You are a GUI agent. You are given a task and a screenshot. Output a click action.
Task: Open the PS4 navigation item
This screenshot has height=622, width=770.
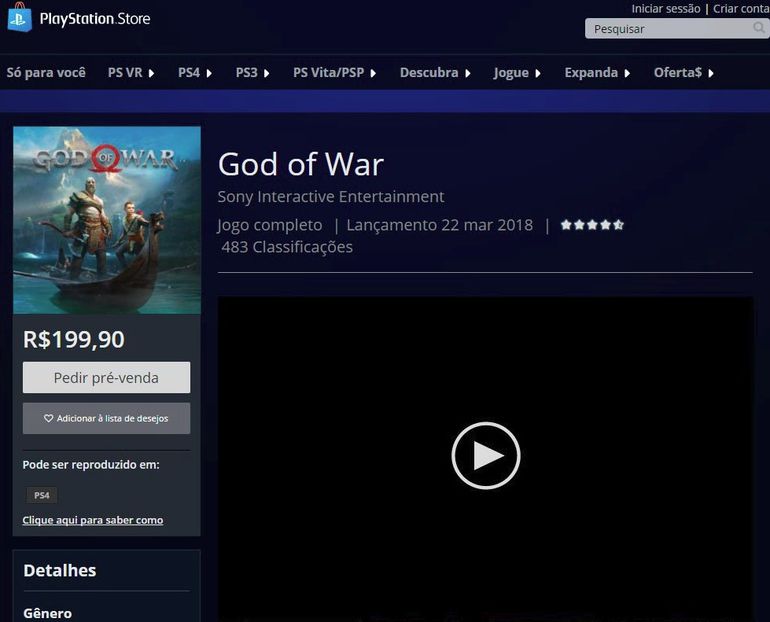pos(189,73)
